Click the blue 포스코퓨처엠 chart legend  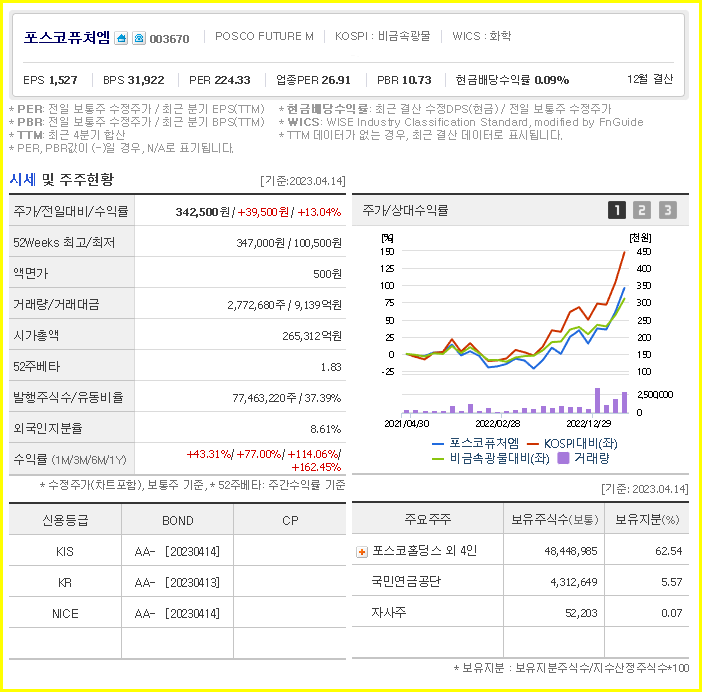click(475, 443)
